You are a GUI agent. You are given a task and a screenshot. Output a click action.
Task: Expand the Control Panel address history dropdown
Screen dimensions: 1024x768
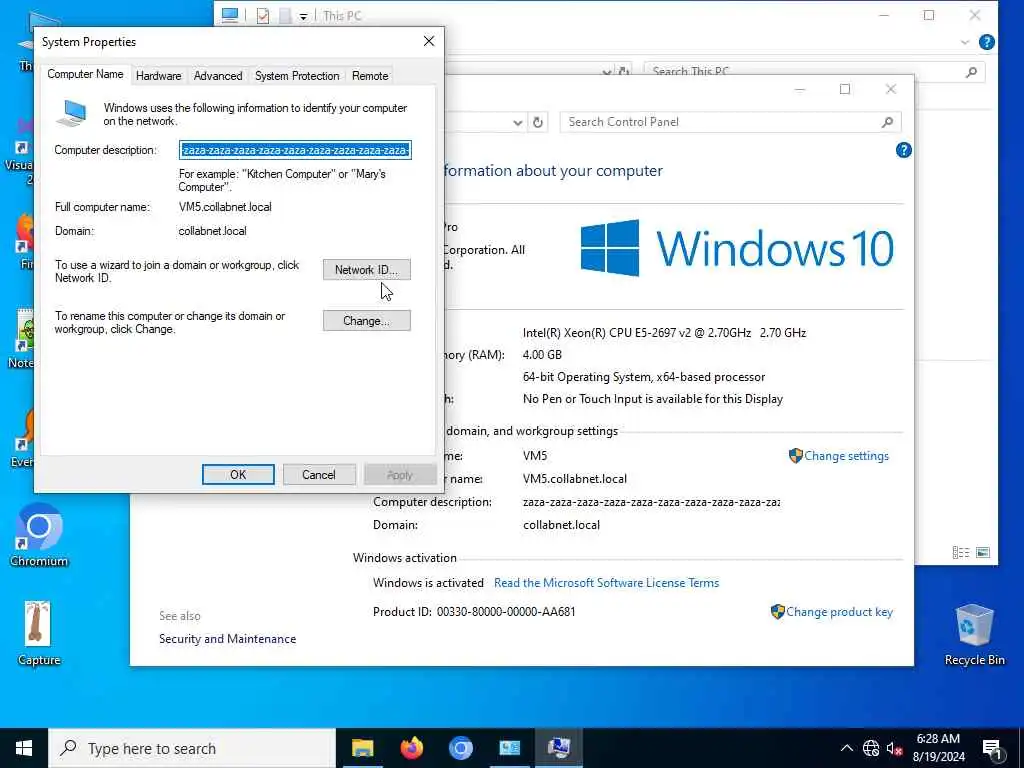click(x=517, y=122)
